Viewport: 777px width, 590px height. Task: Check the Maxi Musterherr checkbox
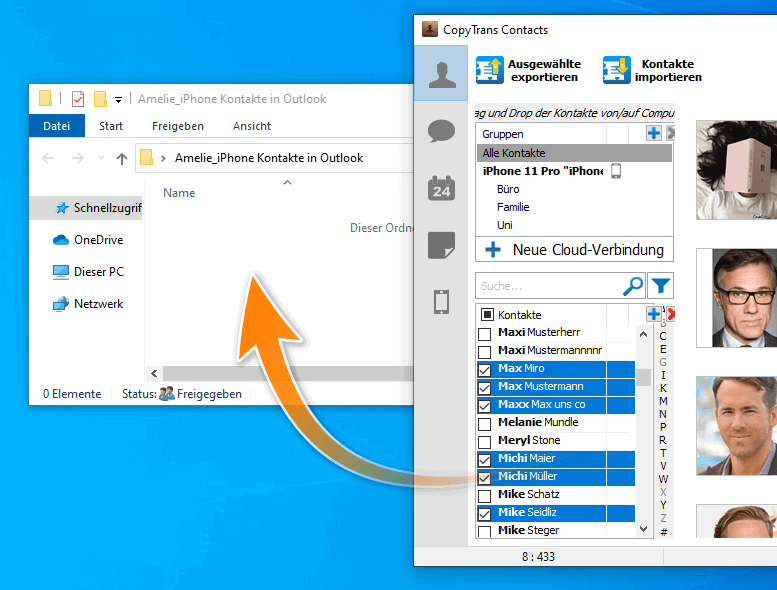tap(485, 334)
